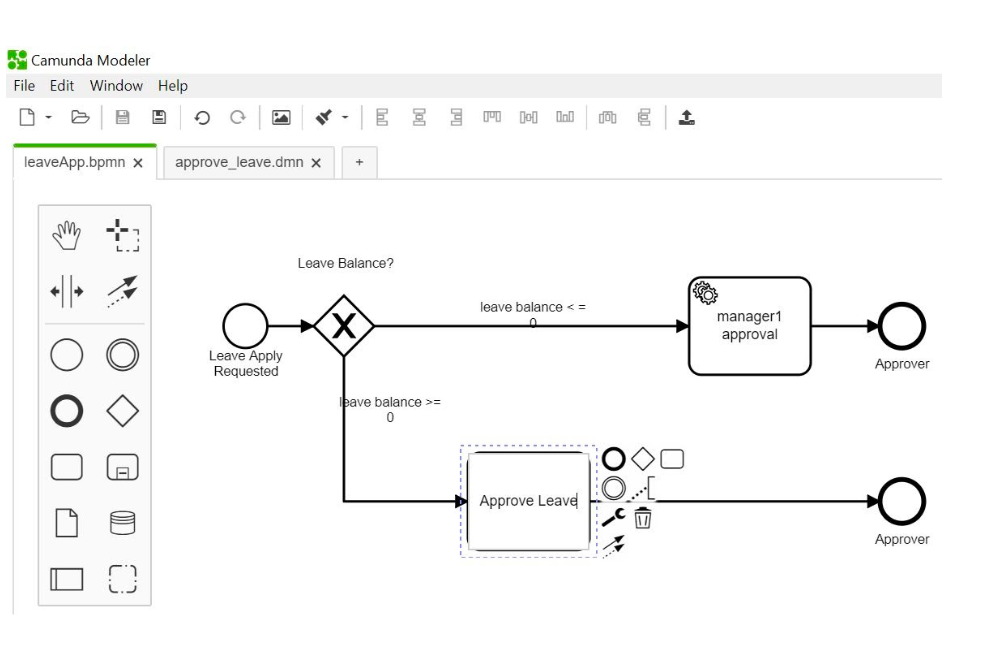Pick the Create Pool participant icon
Image resolution: width=1001 pixels, height=649 pixels.
(66, 579)
